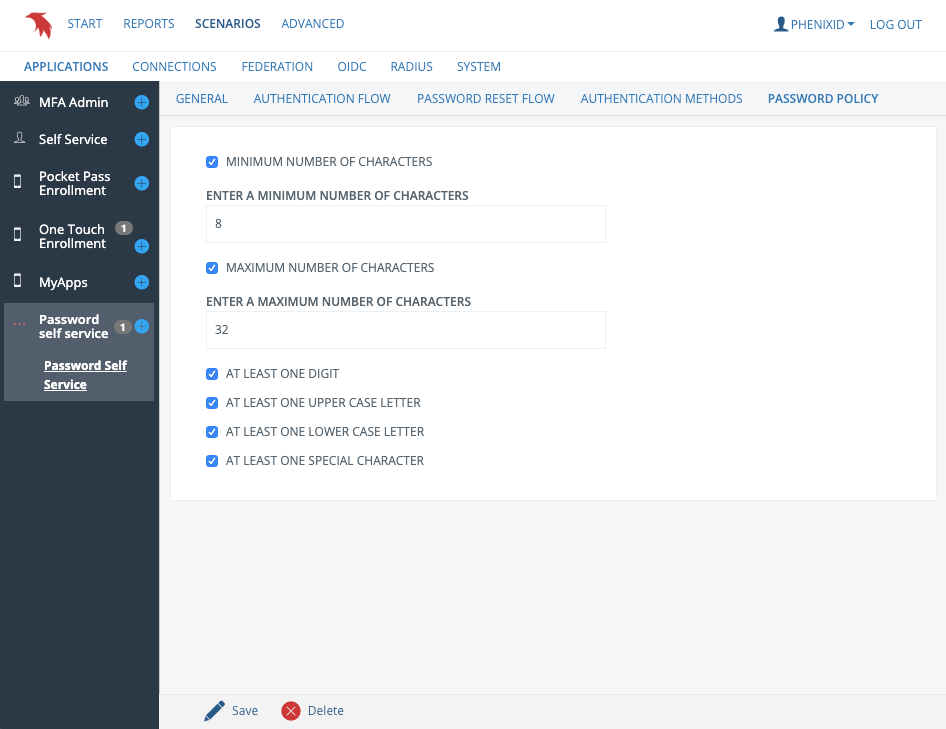The width and height of the screenshot is (946, 729).
Task: Click the plus icon next to MyApps
Action: (x=142, y=283)
